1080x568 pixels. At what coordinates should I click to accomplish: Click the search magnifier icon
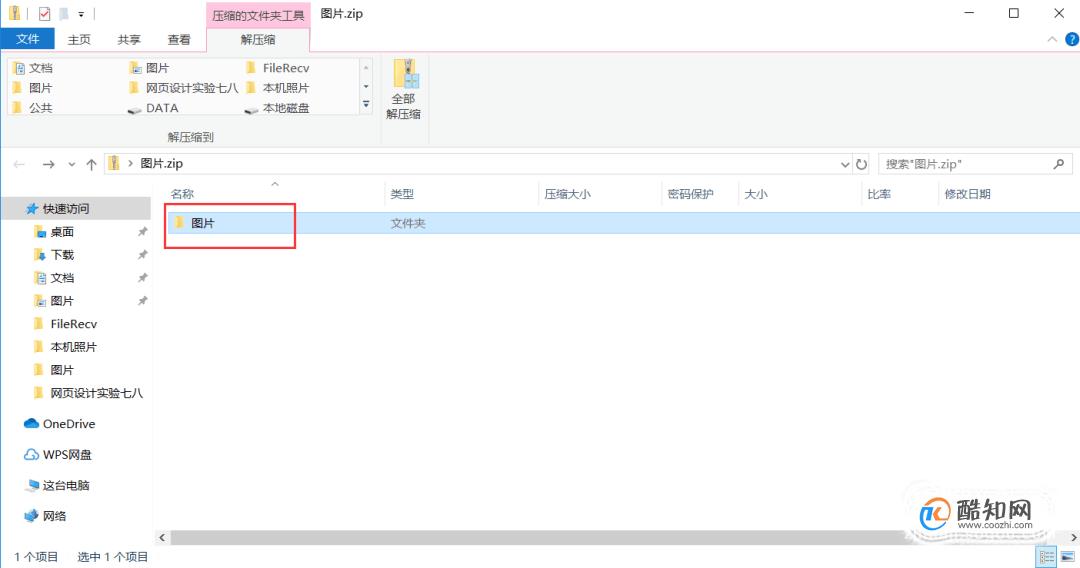click(1059, 164)
